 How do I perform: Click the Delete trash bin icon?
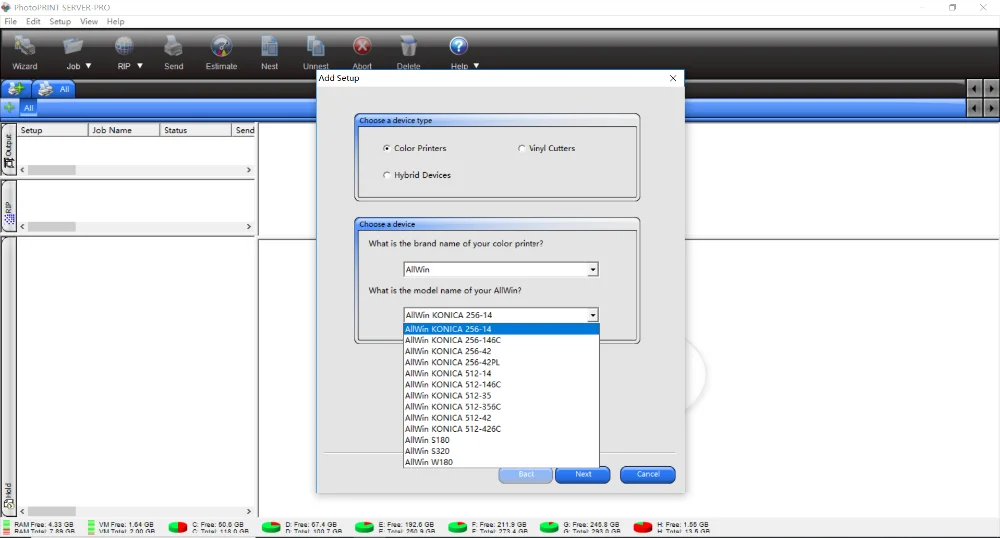408,47
